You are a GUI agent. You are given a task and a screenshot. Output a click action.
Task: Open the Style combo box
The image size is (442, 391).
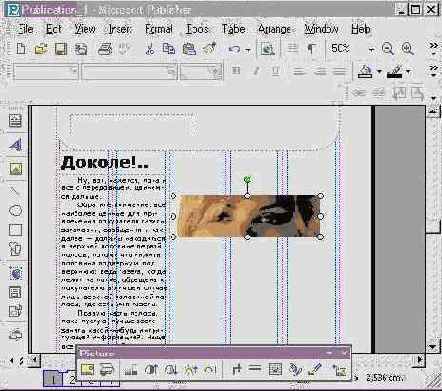coord(45,71)
